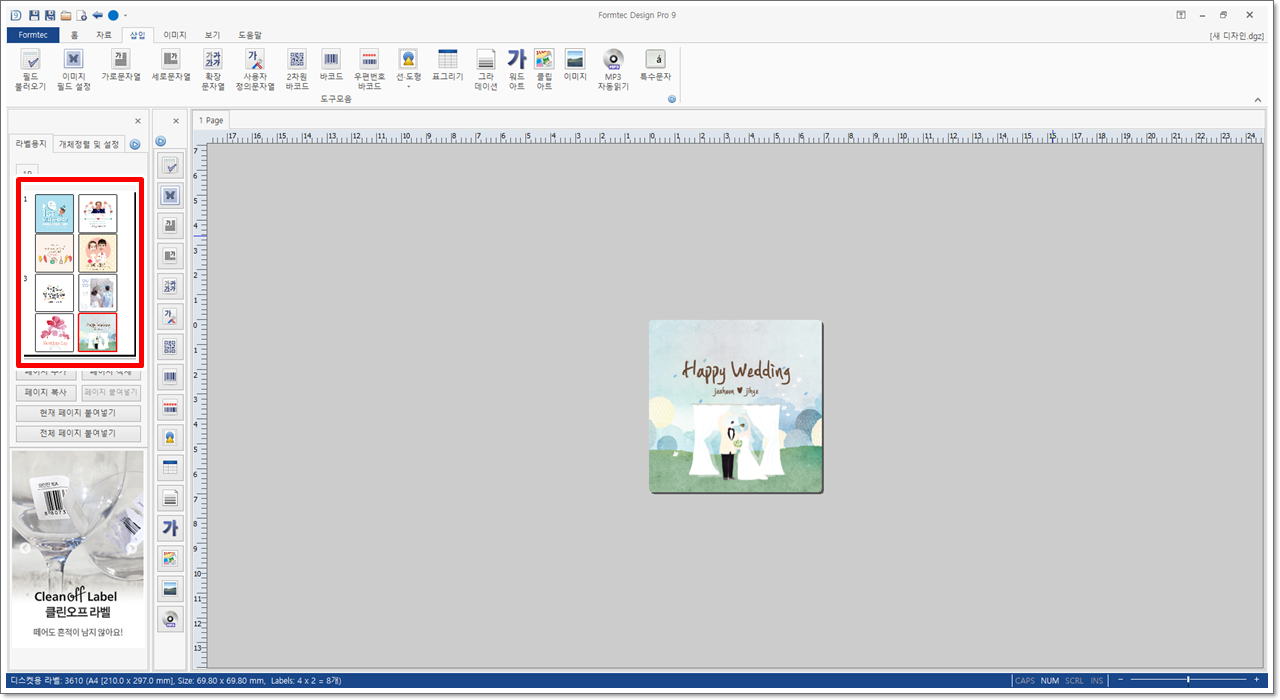
Task: Click table icon in vertical toolbox
Action: (170, 467)
